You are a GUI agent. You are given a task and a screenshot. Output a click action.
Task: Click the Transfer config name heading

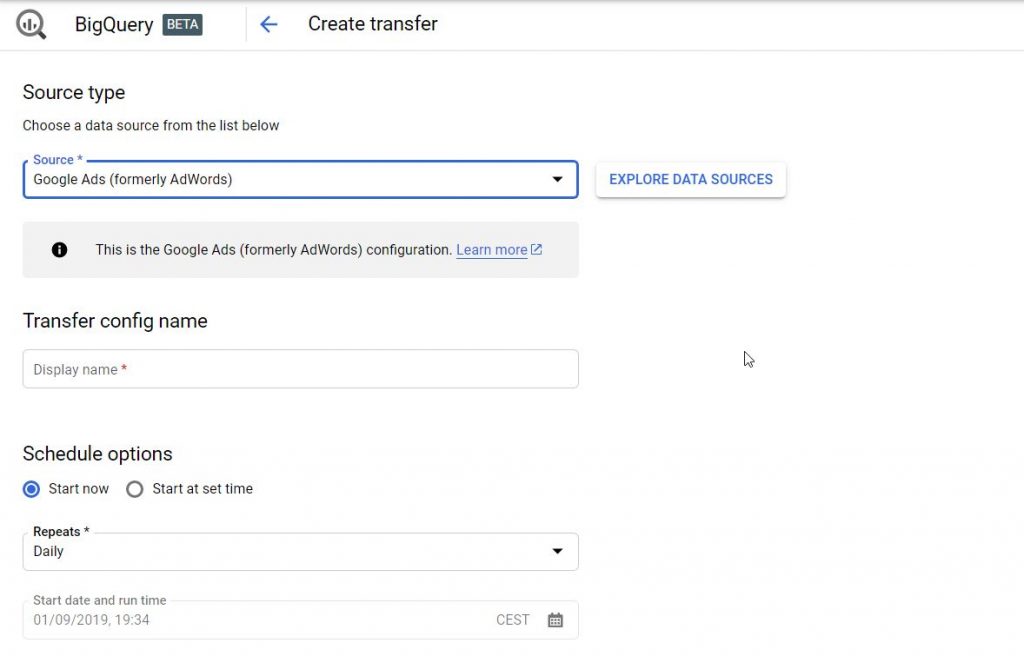coord(115,321)
